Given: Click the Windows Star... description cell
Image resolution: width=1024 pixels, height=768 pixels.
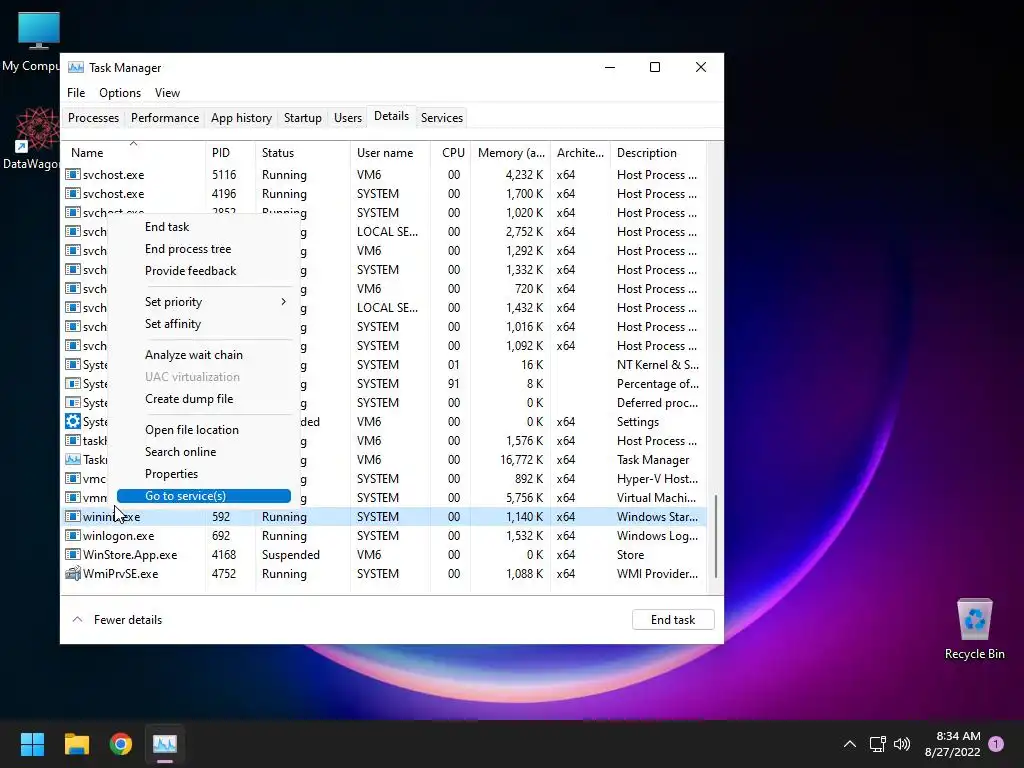Looking at the screenshot, I should tap(657, 517).
